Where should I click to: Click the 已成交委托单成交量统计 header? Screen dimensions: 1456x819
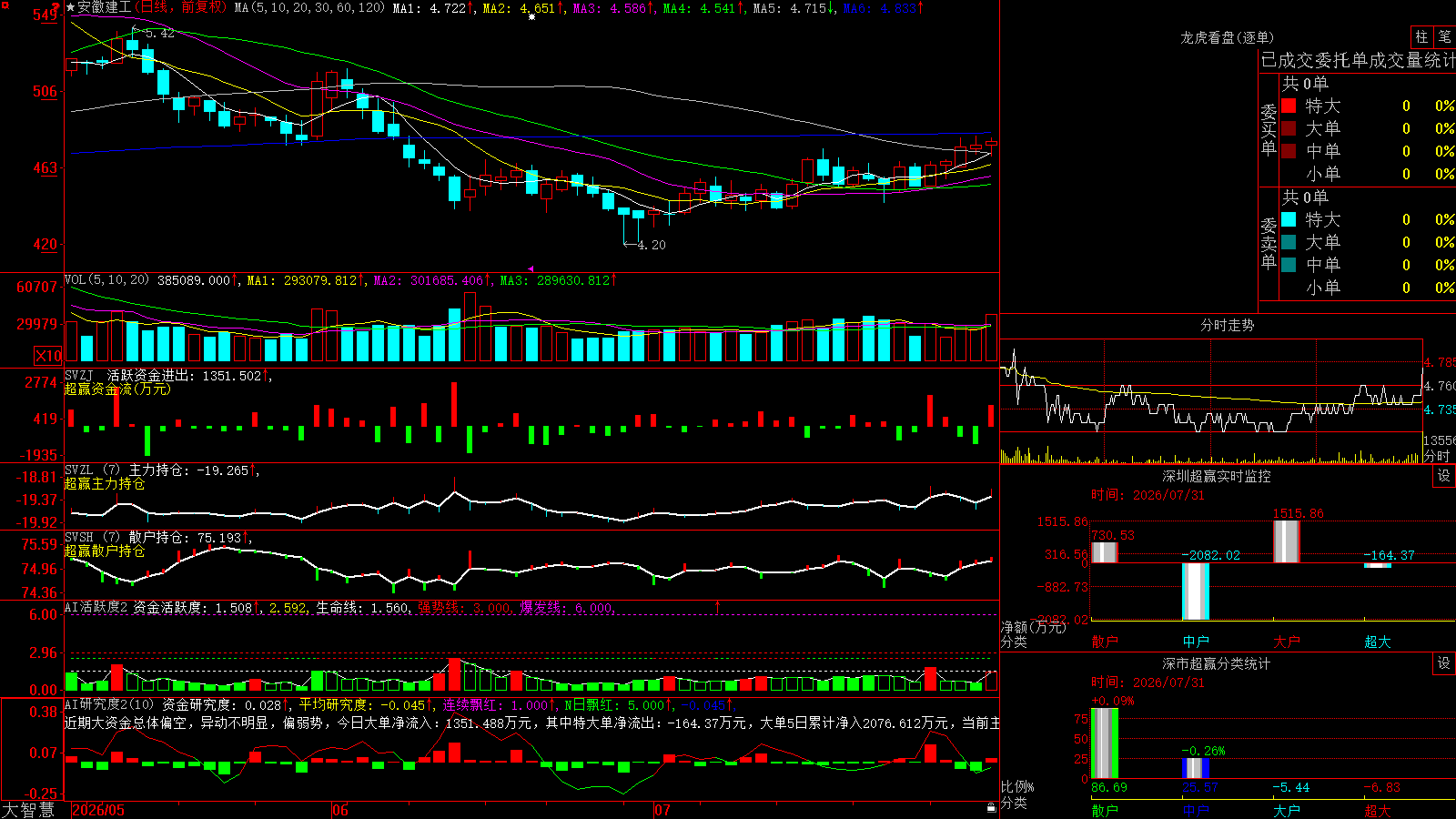[x=1358, y=60]
